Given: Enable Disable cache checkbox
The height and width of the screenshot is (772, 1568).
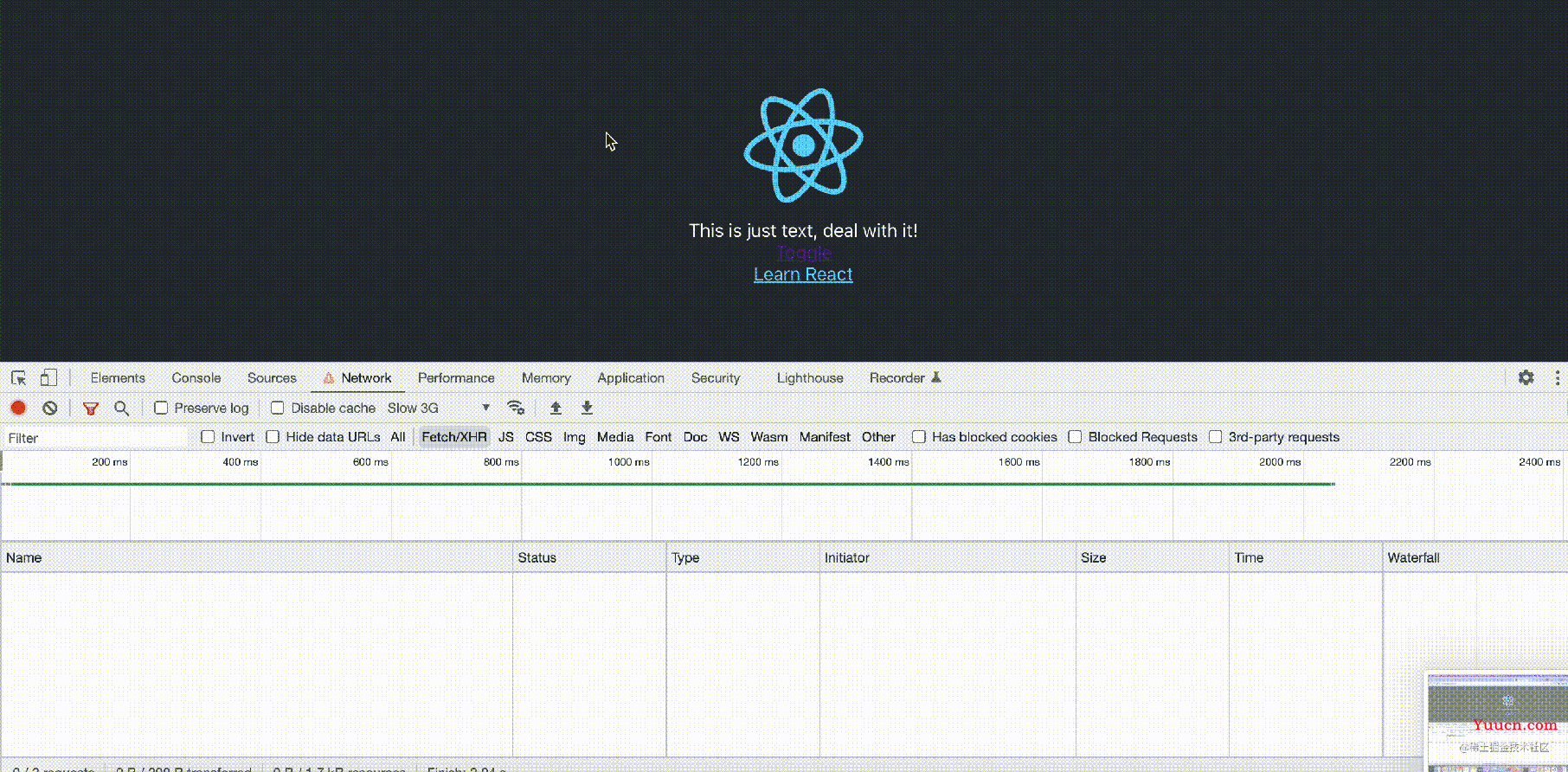Looking at the screenshot, I should click(x=277, y=408).
